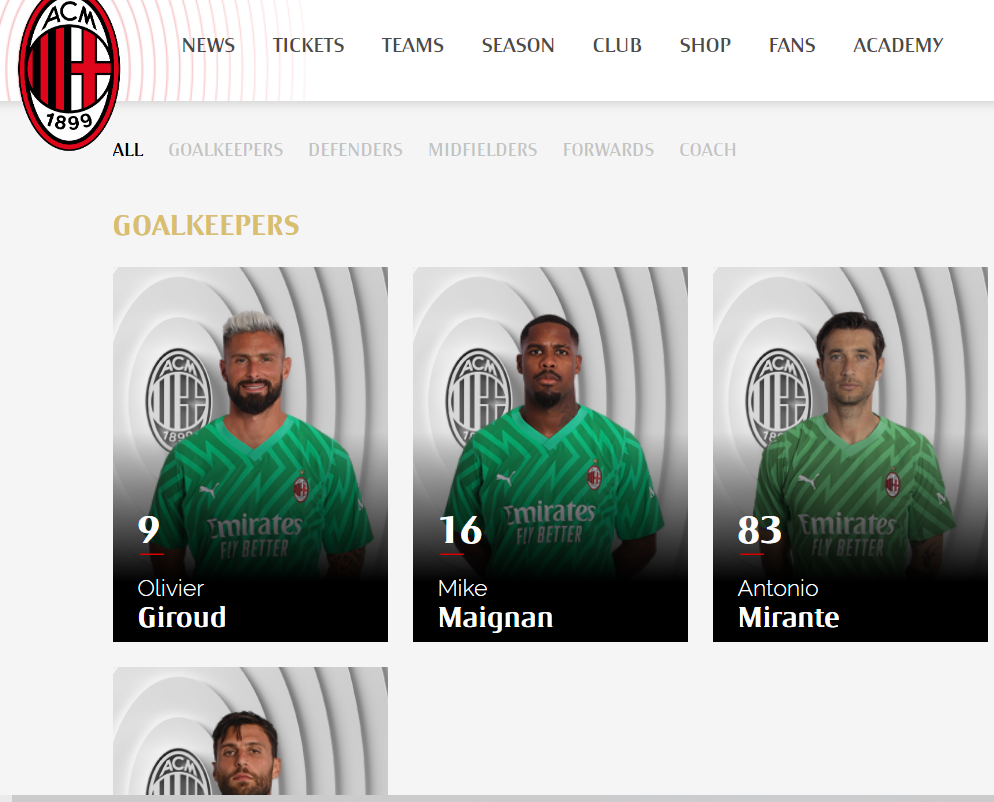Open the NEWS menu

(x=208, y=45)
